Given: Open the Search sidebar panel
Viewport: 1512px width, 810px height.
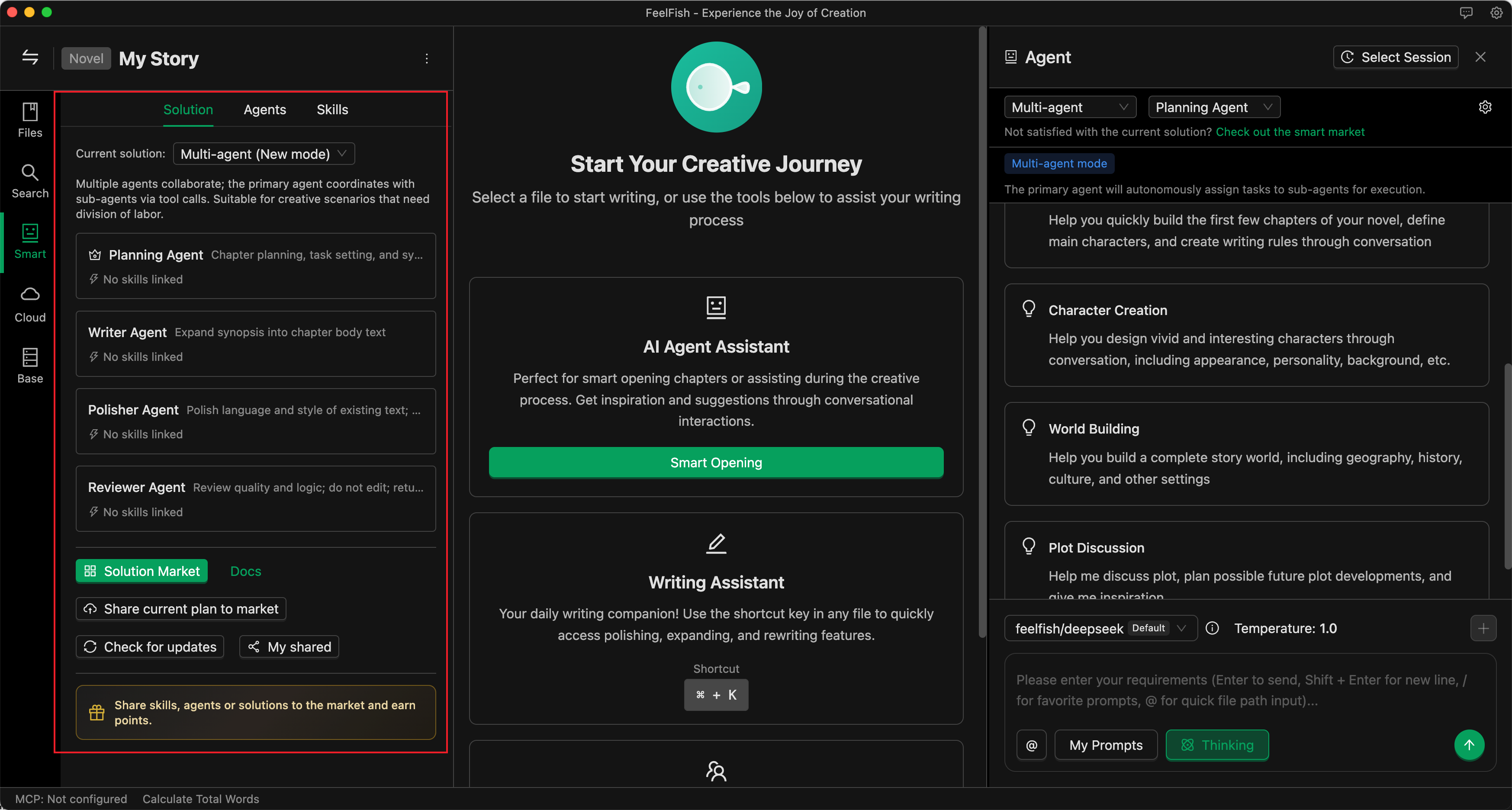Looking at the screenshot, I should pos(30,181).
